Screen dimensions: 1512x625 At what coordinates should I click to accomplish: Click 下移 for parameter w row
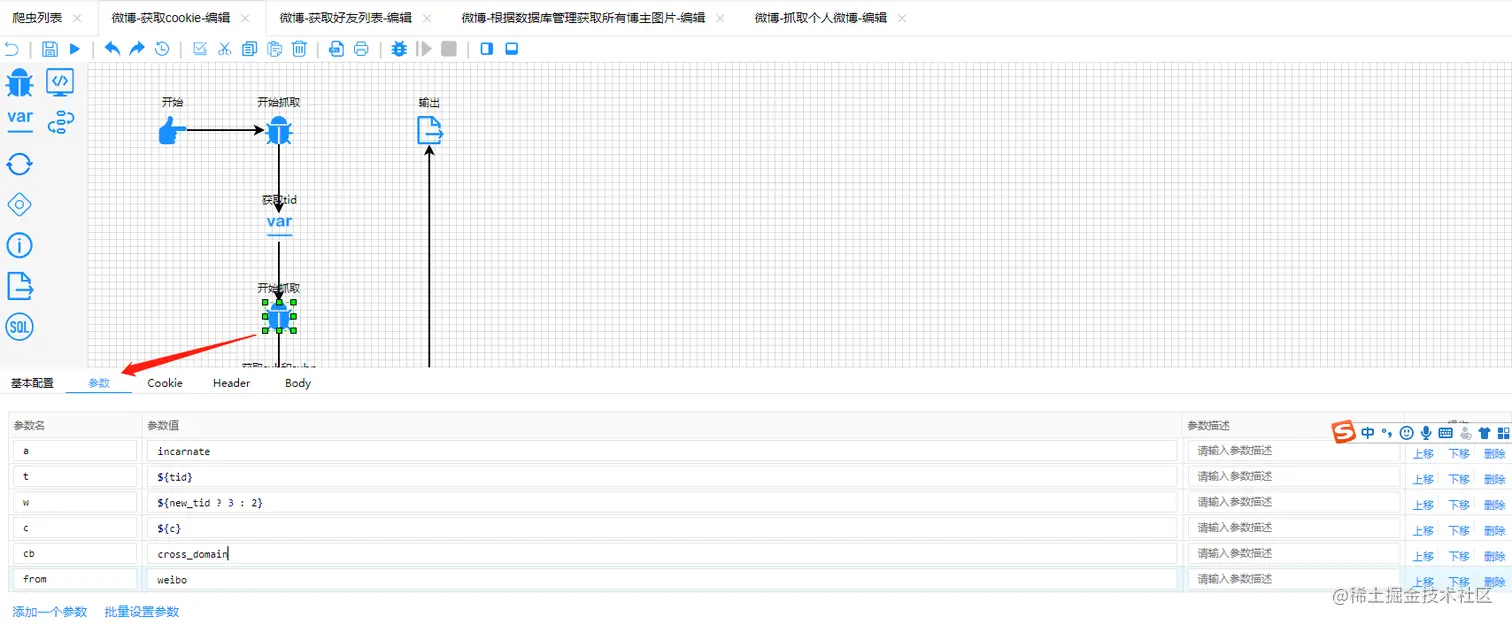pos(1459,505)
